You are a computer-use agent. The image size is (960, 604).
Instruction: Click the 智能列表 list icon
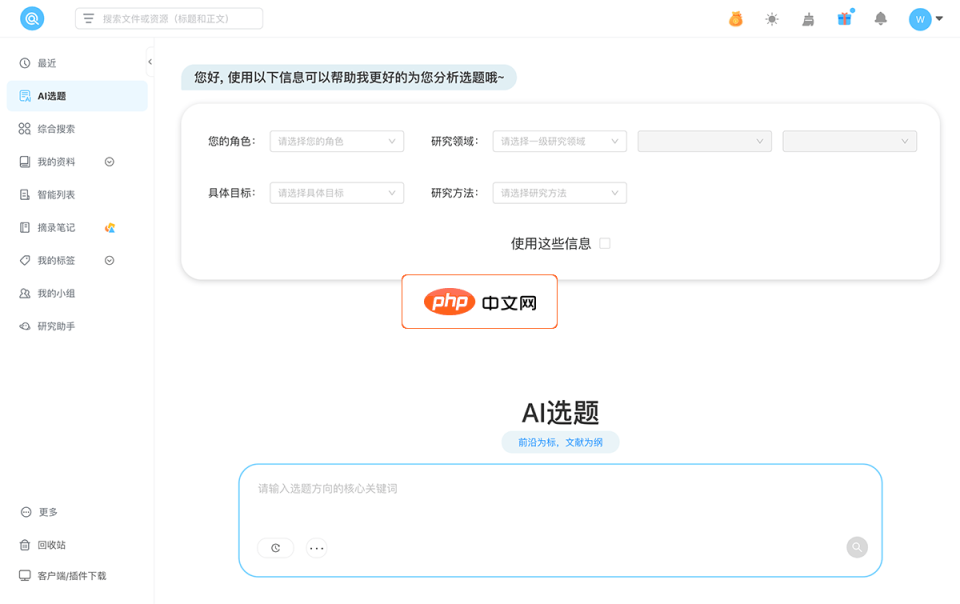tap(24, 195)
